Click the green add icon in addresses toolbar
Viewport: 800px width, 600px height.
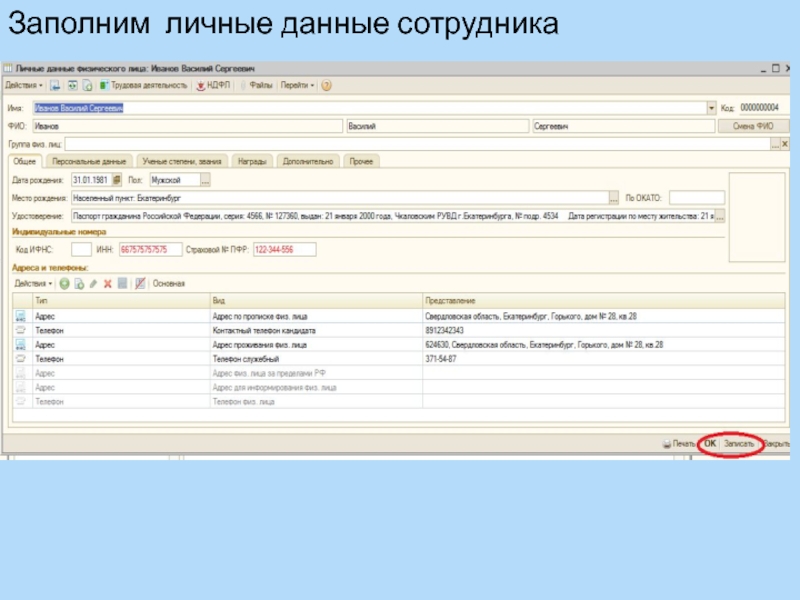63,284
